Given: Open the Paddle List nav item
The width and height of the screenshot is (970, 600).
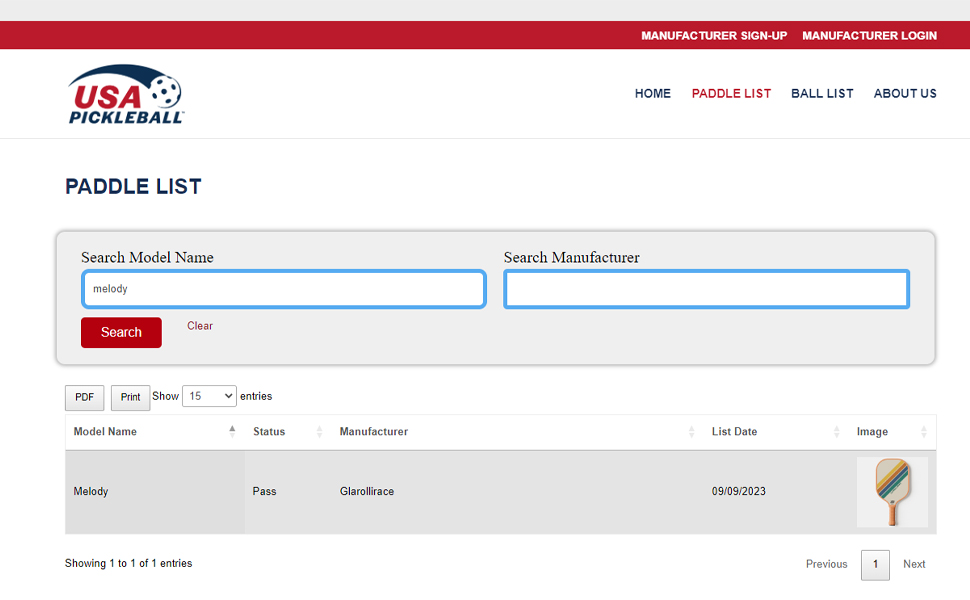Looking at the screenshot, I should [731, 93].
